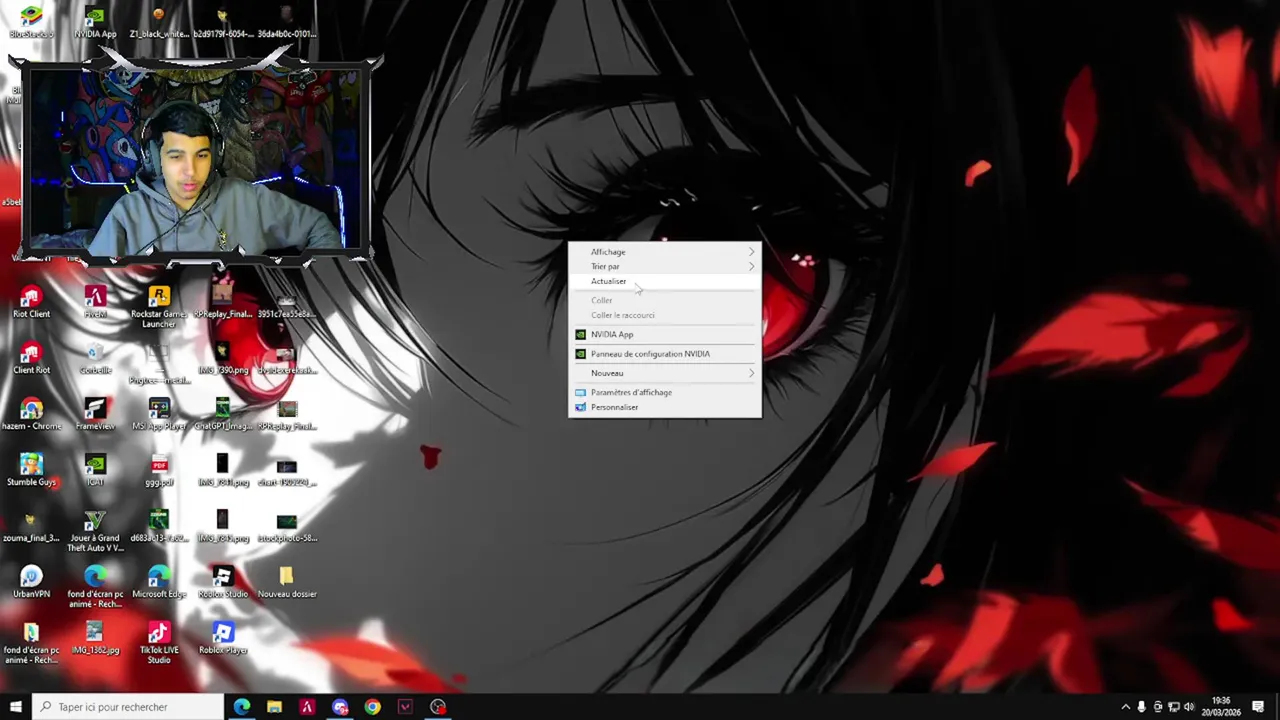
Task: Click the Taper ici pour rechercher search box
Action: tap(128, 707)
